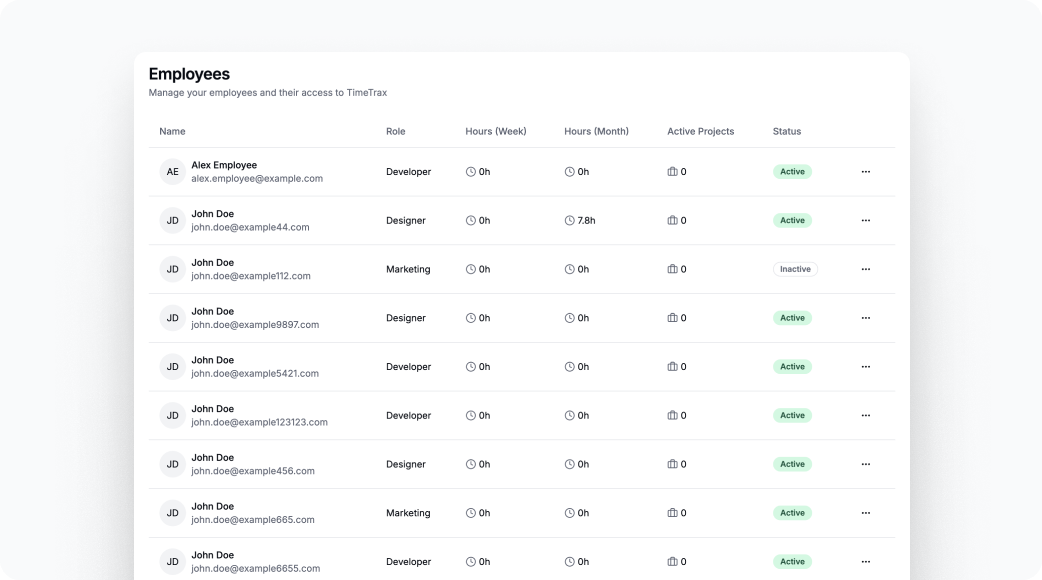Click john.doe@example6655.com email
The height and width of the screenshot is (580, 1042).
256,569
